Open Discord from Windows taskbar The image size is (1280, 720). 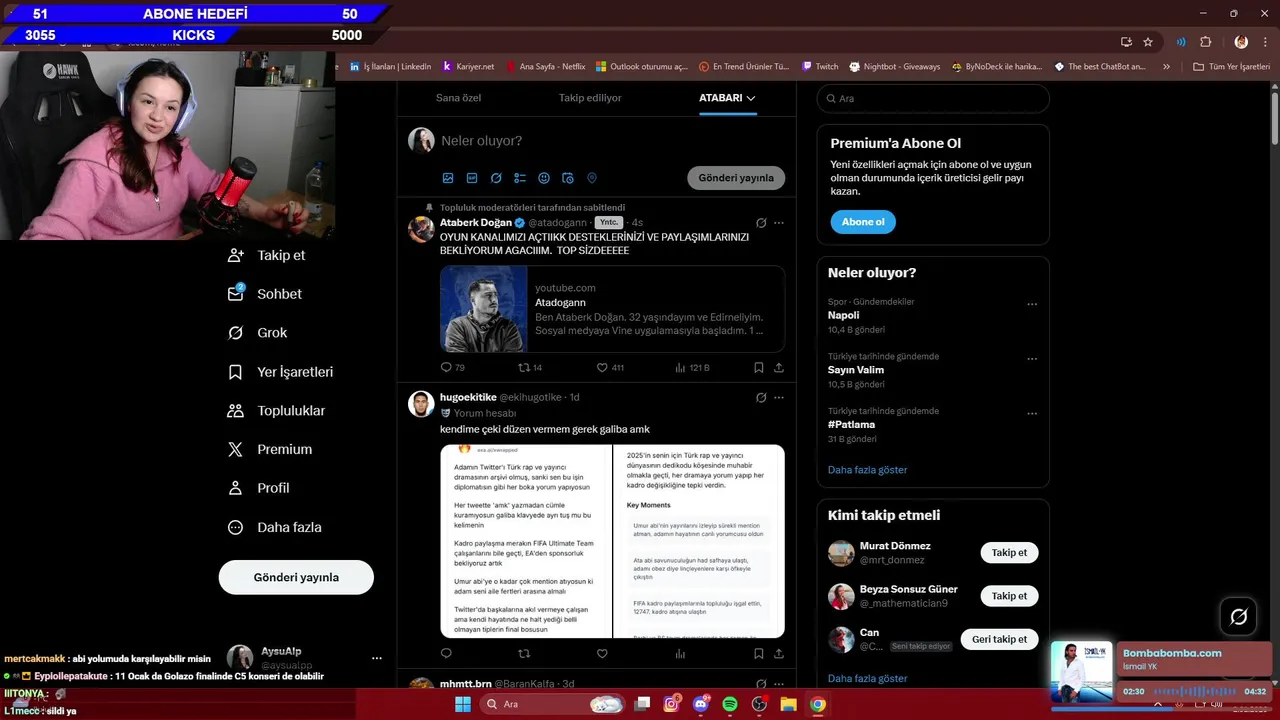[x=701, y=704]
